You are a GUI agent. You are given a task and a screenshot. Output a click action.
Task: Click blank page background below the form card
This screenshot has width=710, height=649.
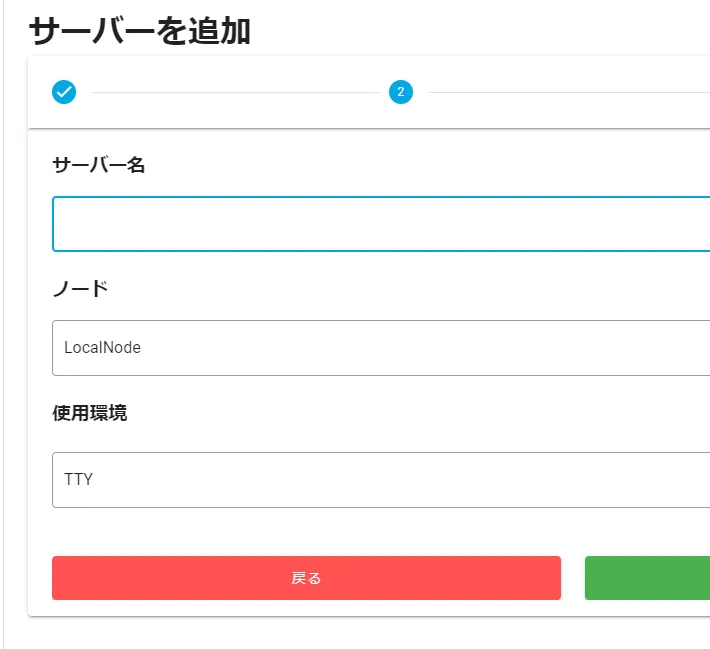pyautogui.click(x=350, y=634)
